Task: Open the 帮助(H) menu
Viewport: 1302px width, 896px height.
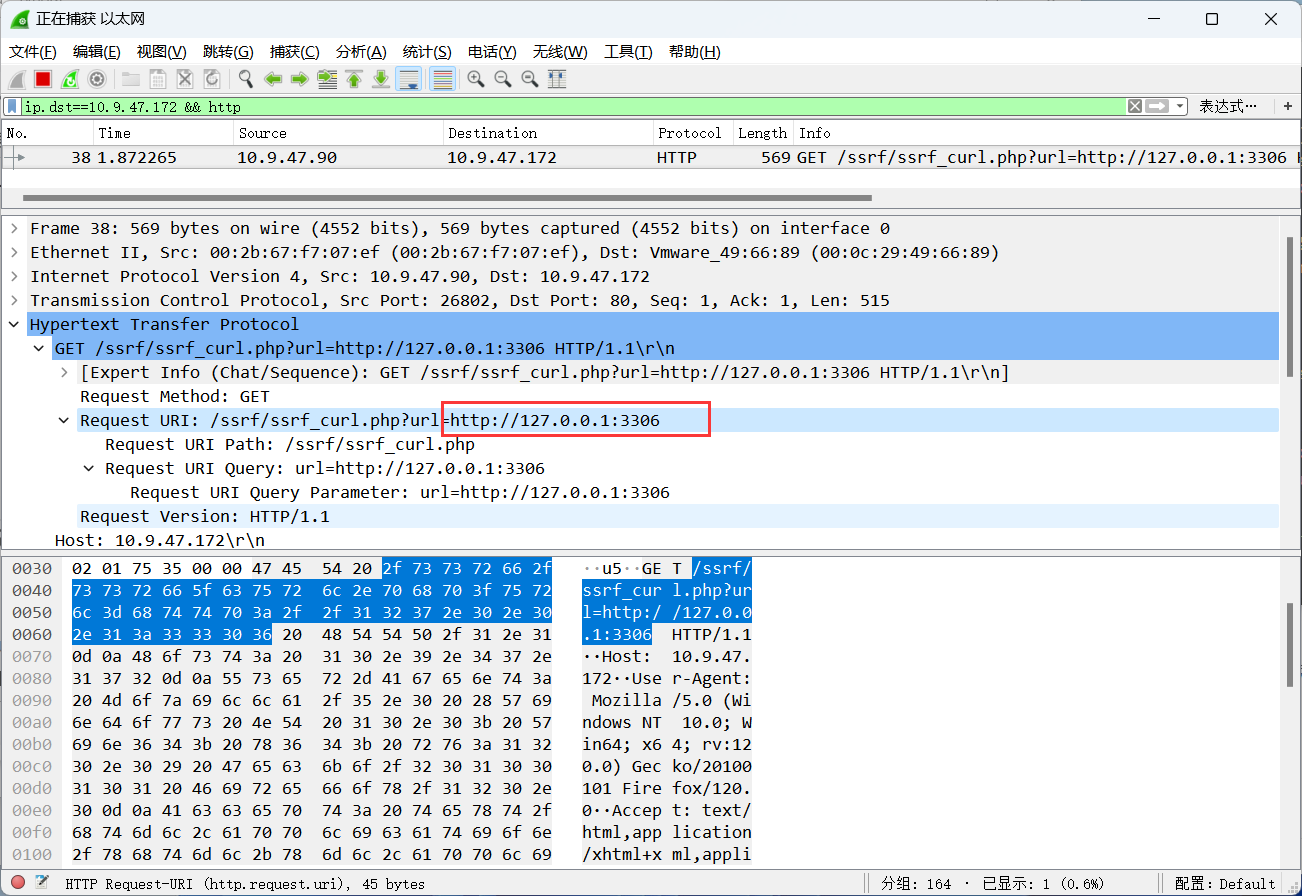Action: pos(695,52)
